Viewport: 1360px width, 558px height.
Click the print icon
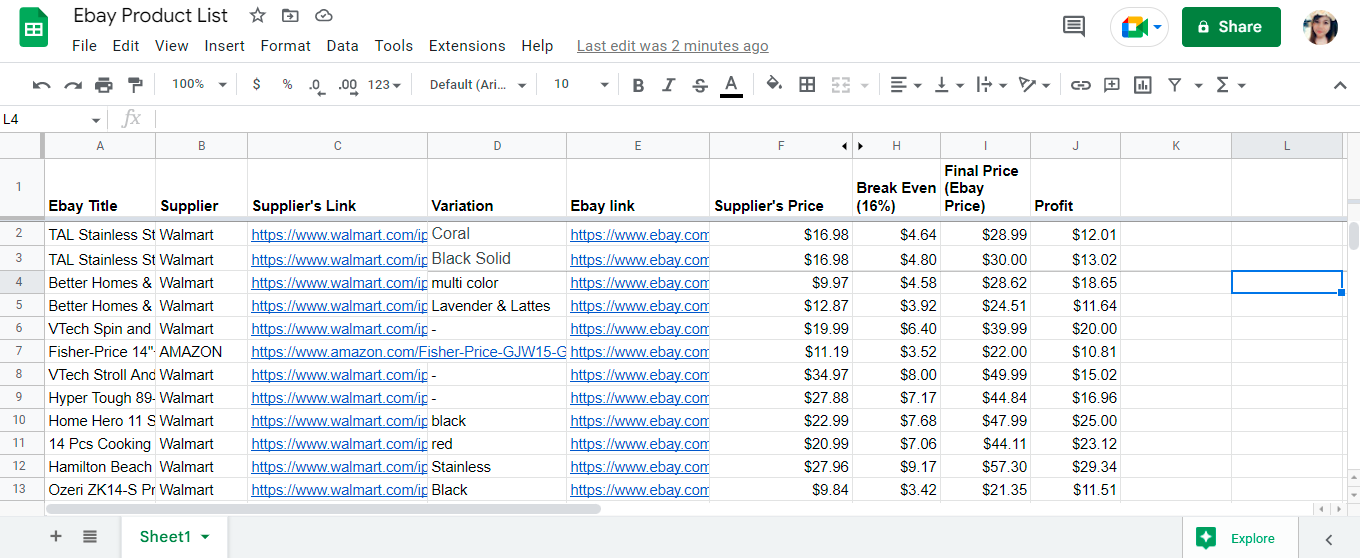(x=104, y=85)
